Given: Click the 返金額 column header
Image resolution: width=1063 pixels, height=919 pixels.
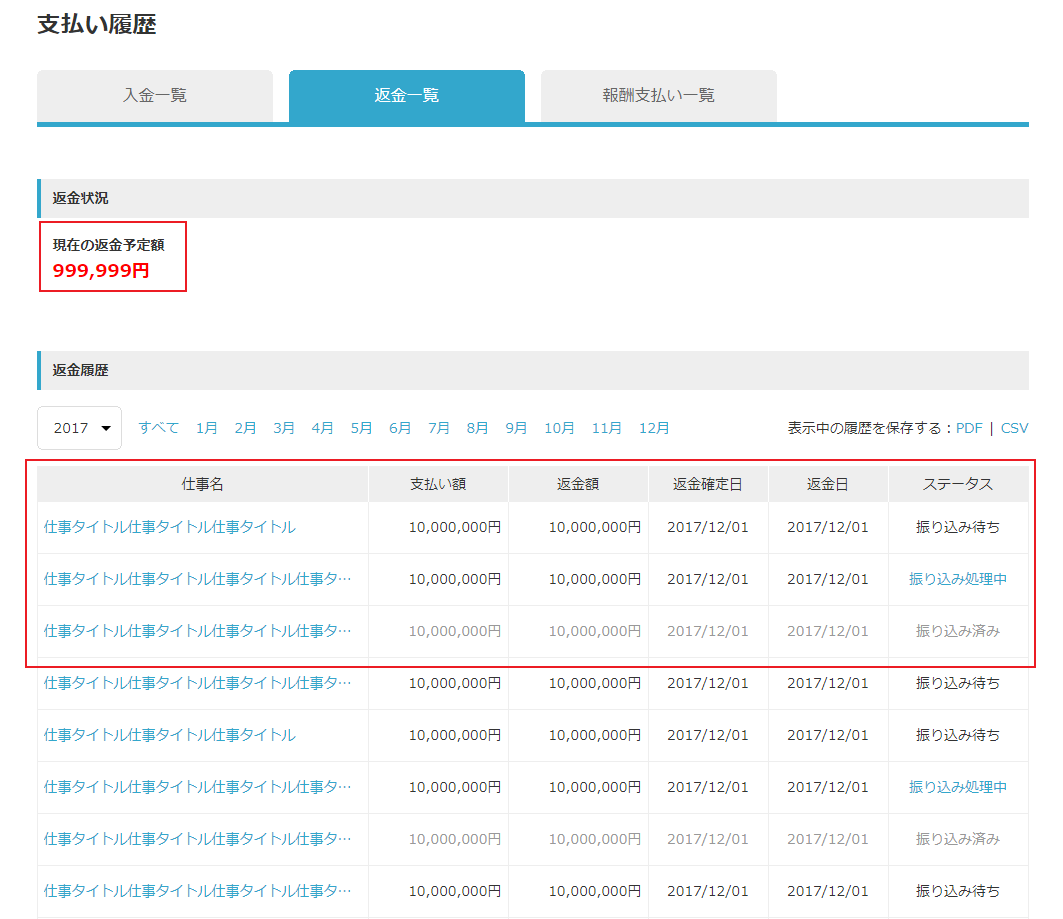Looking at the screenshot, I should pyautogui.click(x=578, y=484).
